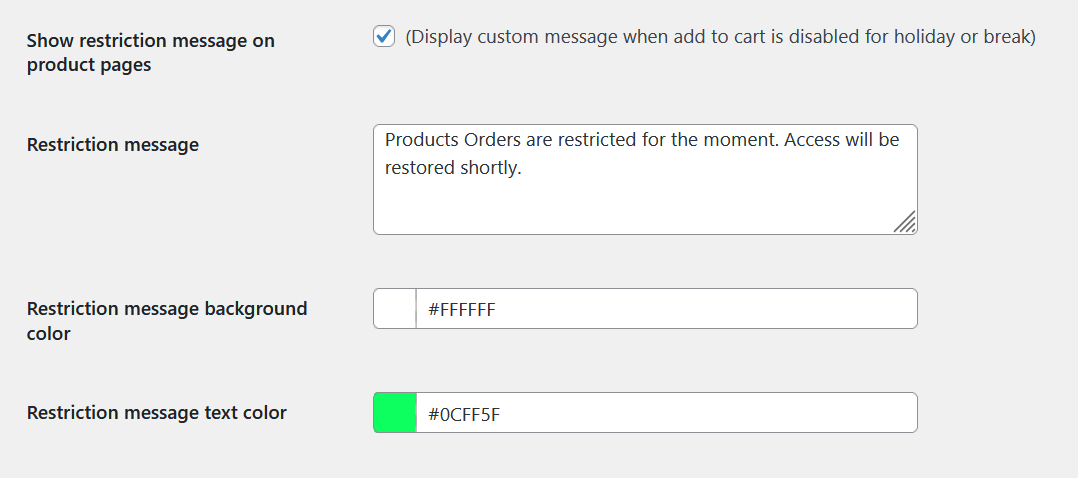Click the word "Access" in the message box
The image size is (1078, 478).
point(813,140)
